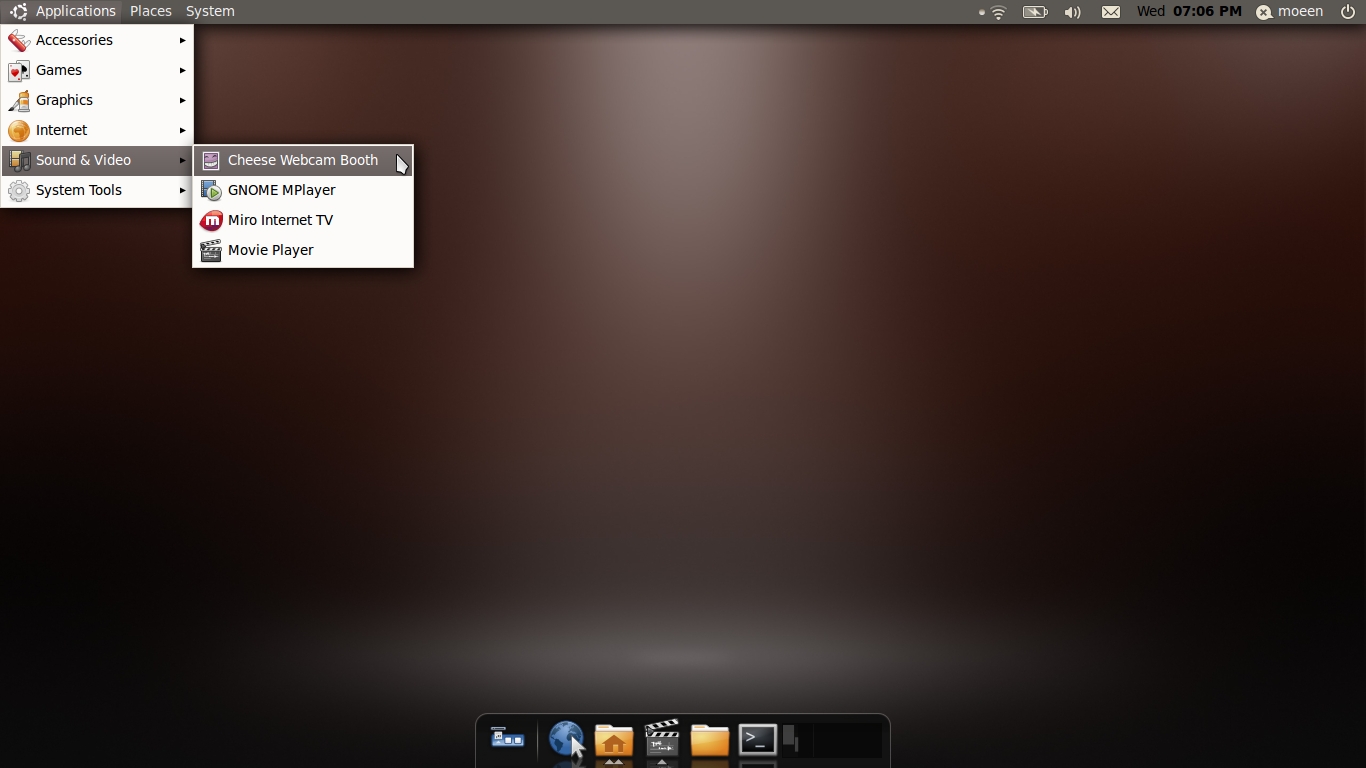1366x768 pixels.
Task: Expand the Games submenu
Action: click(x=97, y=70)
